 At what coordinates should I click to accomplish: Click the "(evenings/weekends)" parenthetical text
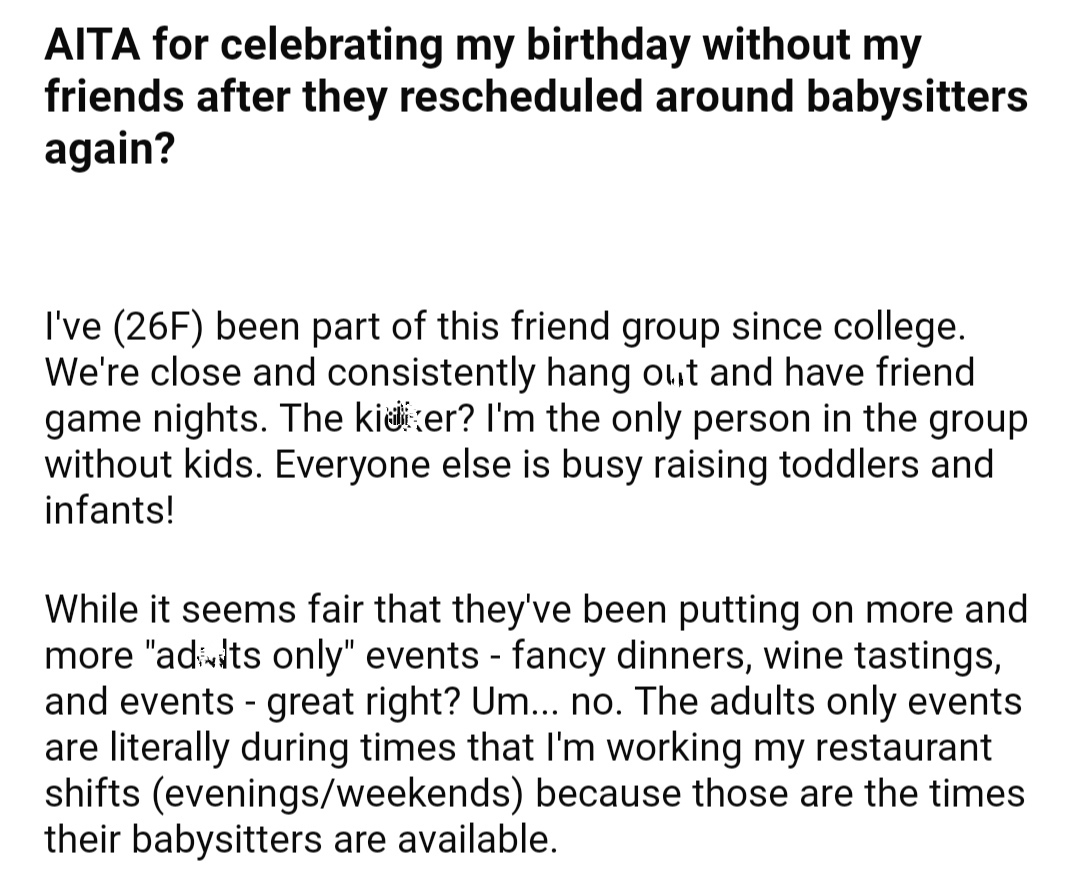coord(335,794)
